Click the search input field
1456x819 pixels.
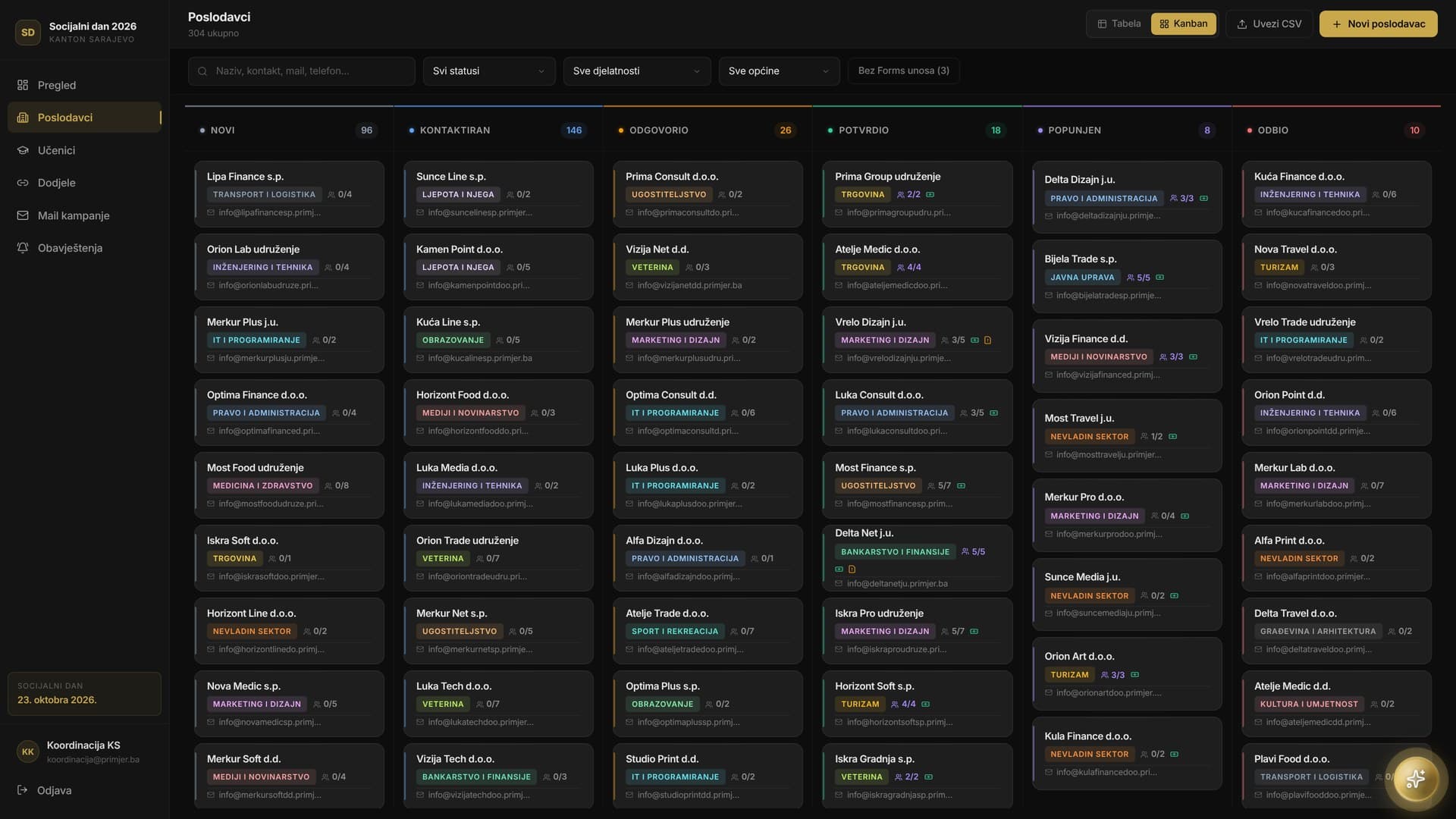[302, 71]
